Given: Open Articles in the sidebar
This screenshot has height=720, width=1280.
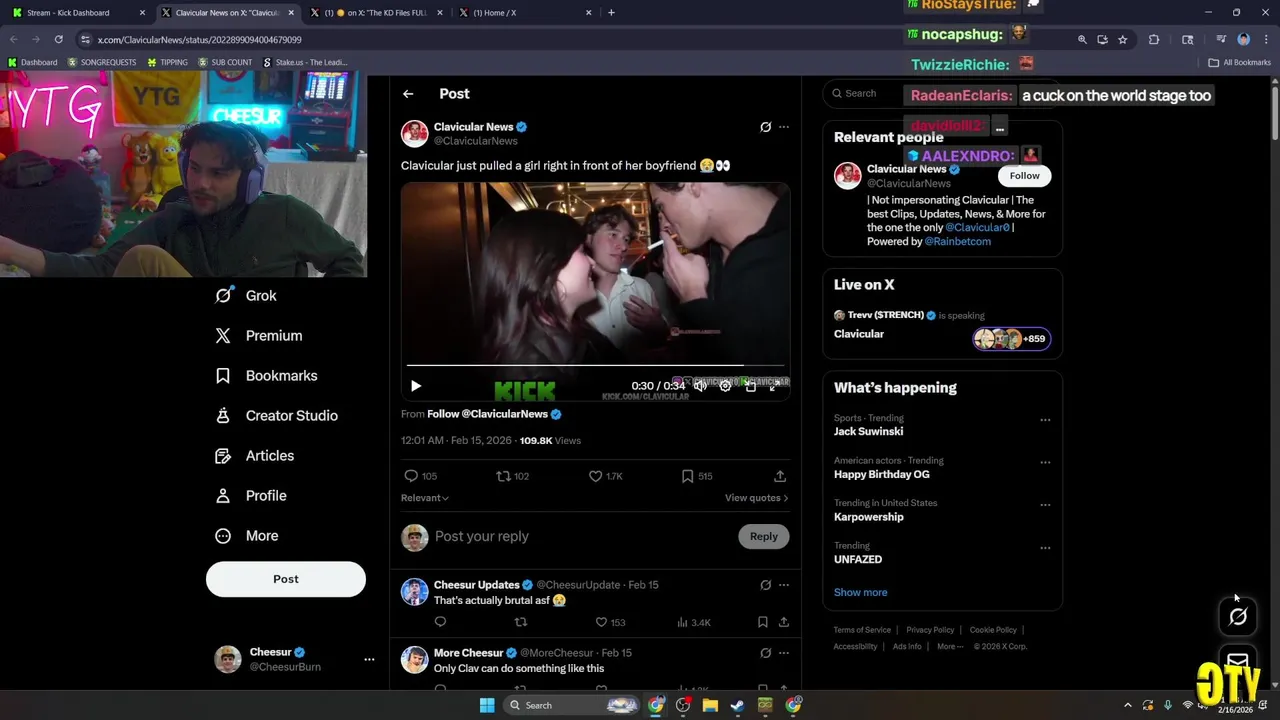Looking at the screenshot, I should [254, 456].
